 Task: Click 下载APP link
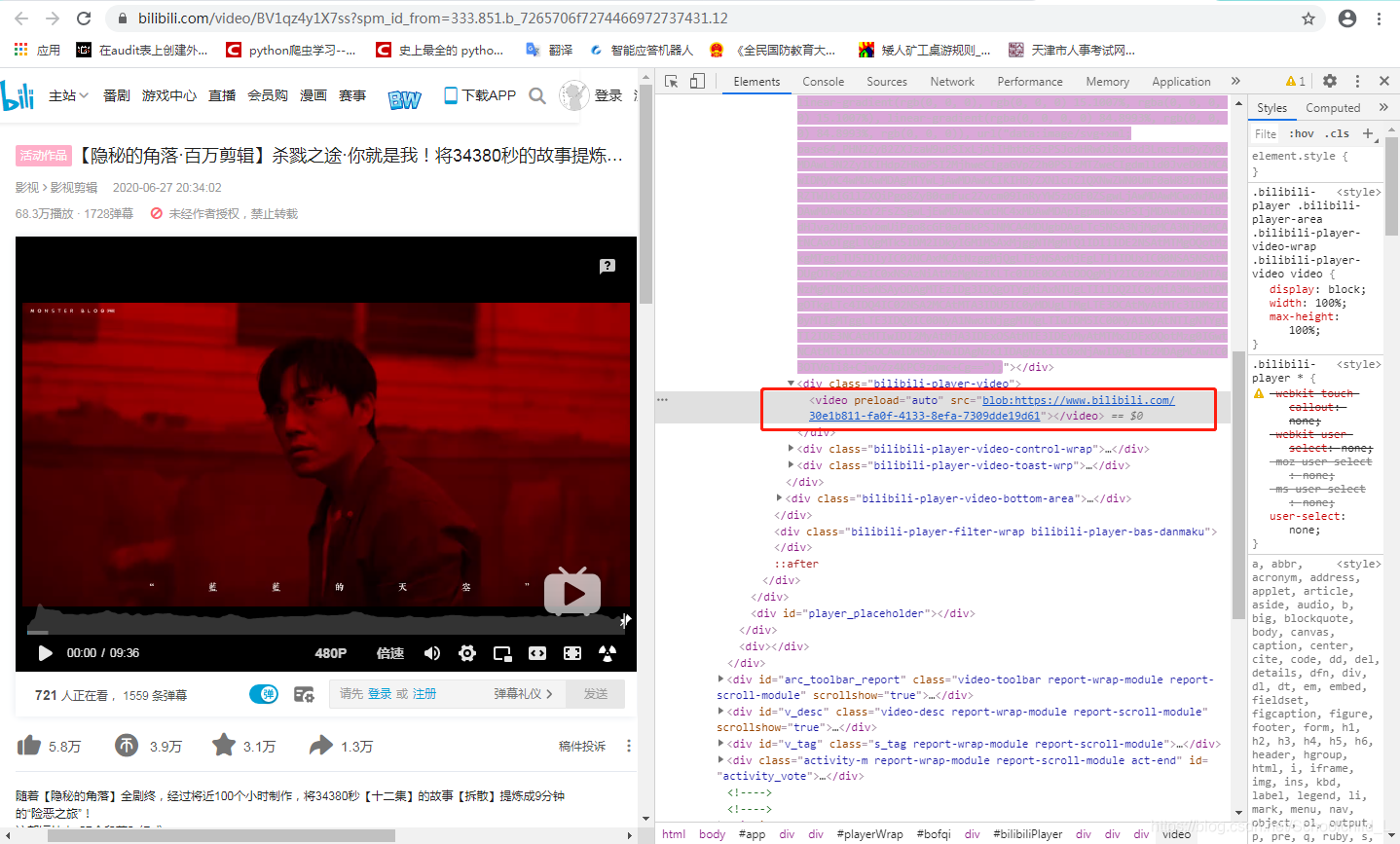pyautogui.click(x=480, y=95)
